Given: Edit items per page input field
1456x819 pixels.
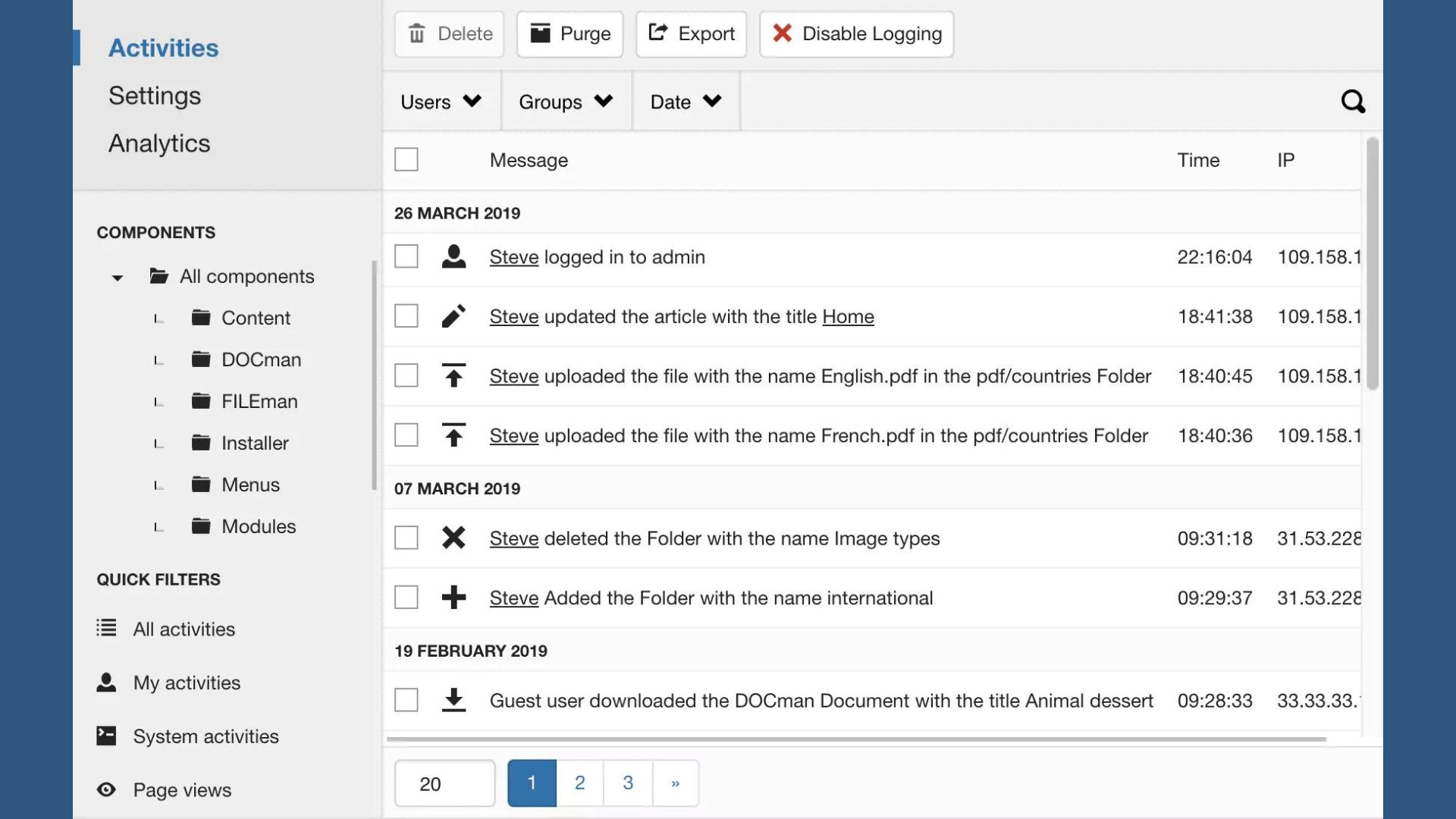Looking at the screenshot, I should [x=443, y=782].
